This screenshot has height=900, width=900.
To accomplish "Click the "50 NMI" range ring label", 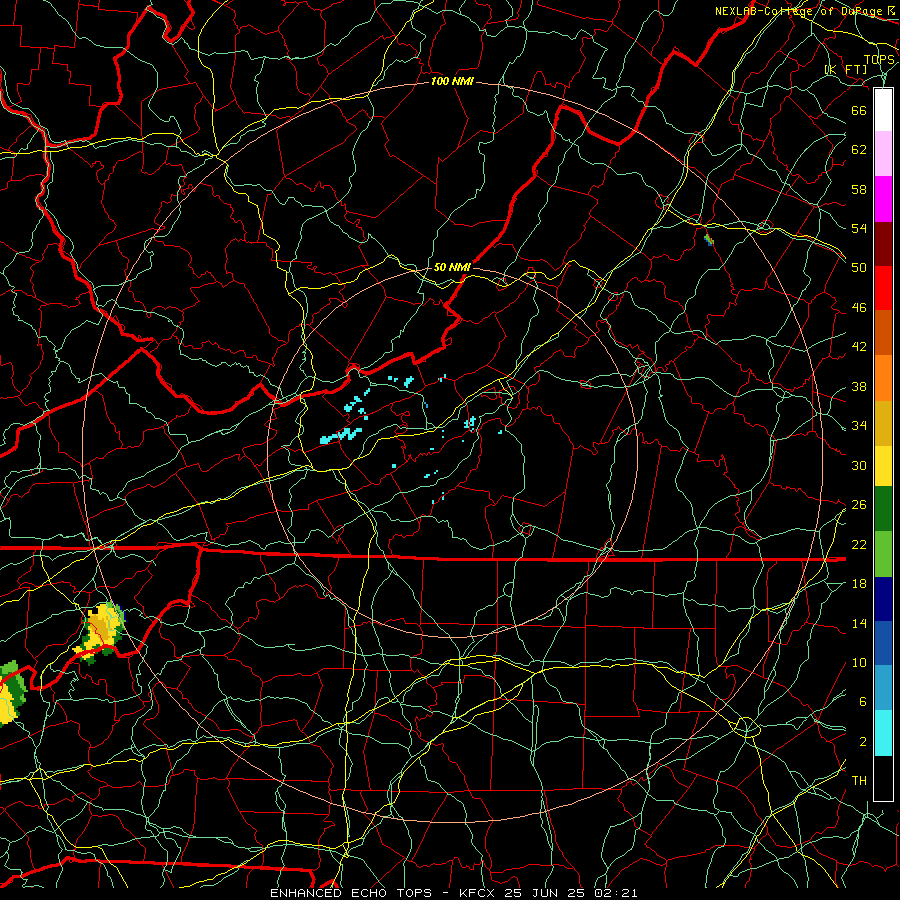I will tap(452, 267).
